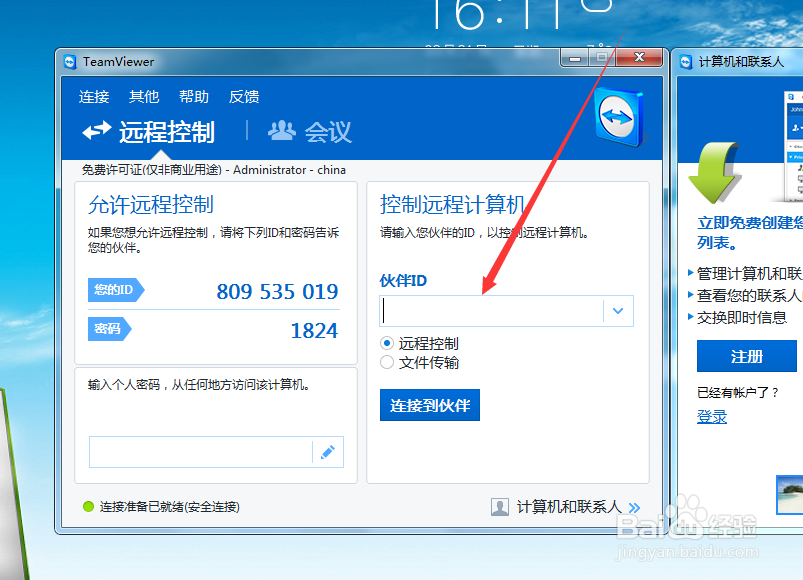This screenshot has width=803, height=580.
Task: Click the green connection-ready status dot
Action: coord(88,507)
